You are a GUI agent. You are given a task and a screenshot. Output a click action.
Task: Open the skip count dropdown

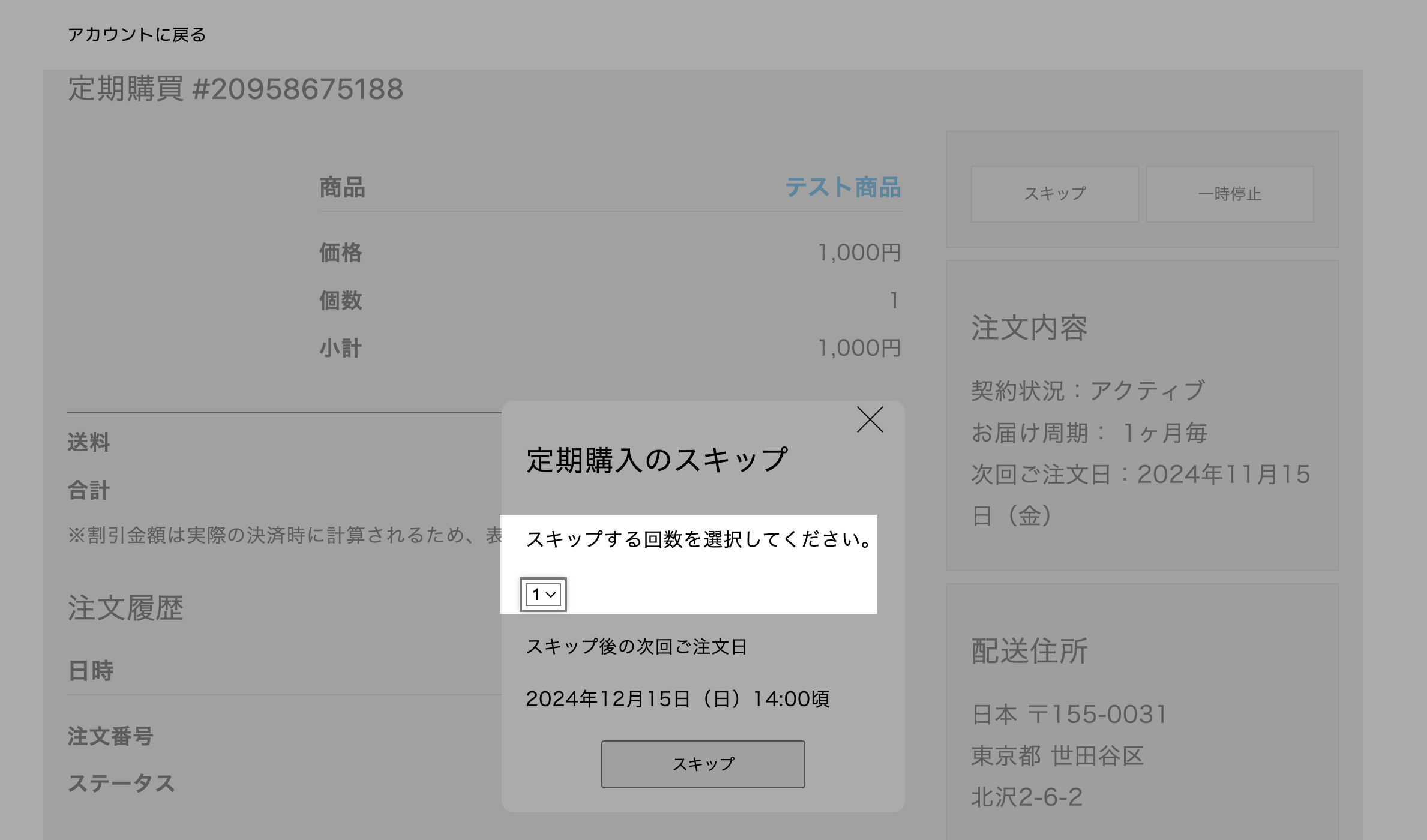[x=543, y=595]
